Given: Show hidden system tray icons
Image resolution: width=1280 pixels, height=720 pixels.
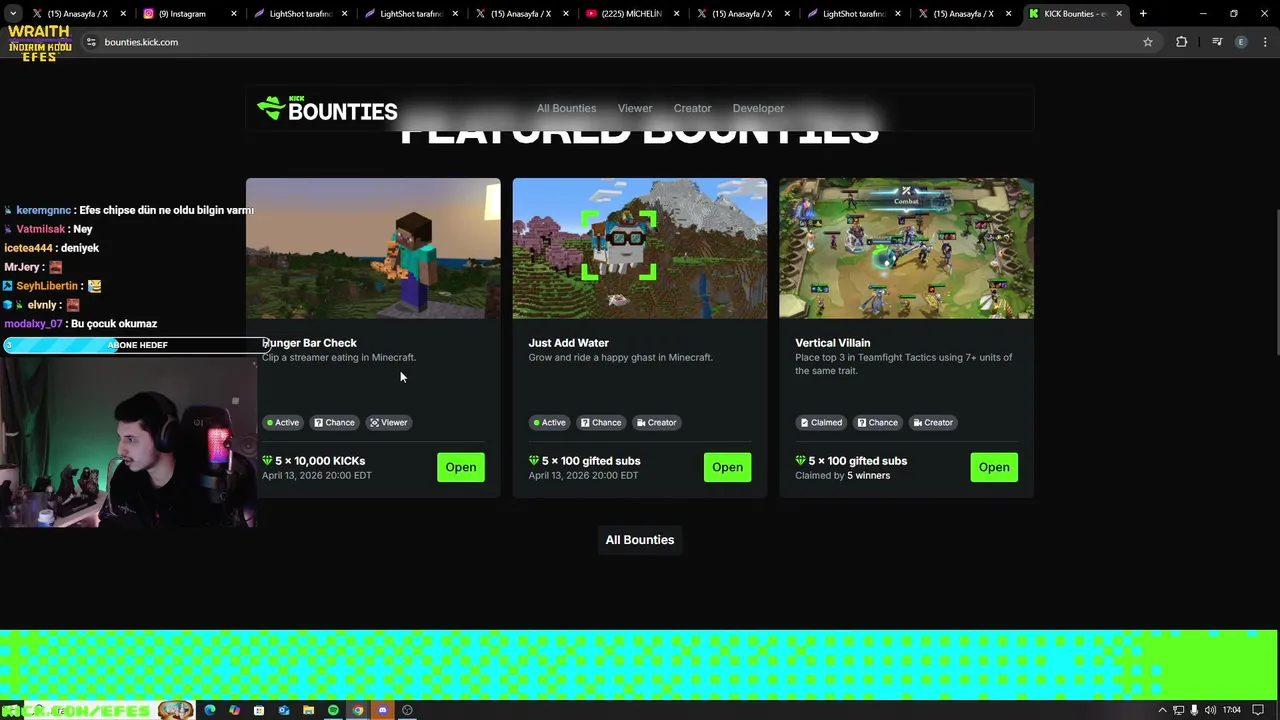Looking at the screenshot, I should (1162, 710).
